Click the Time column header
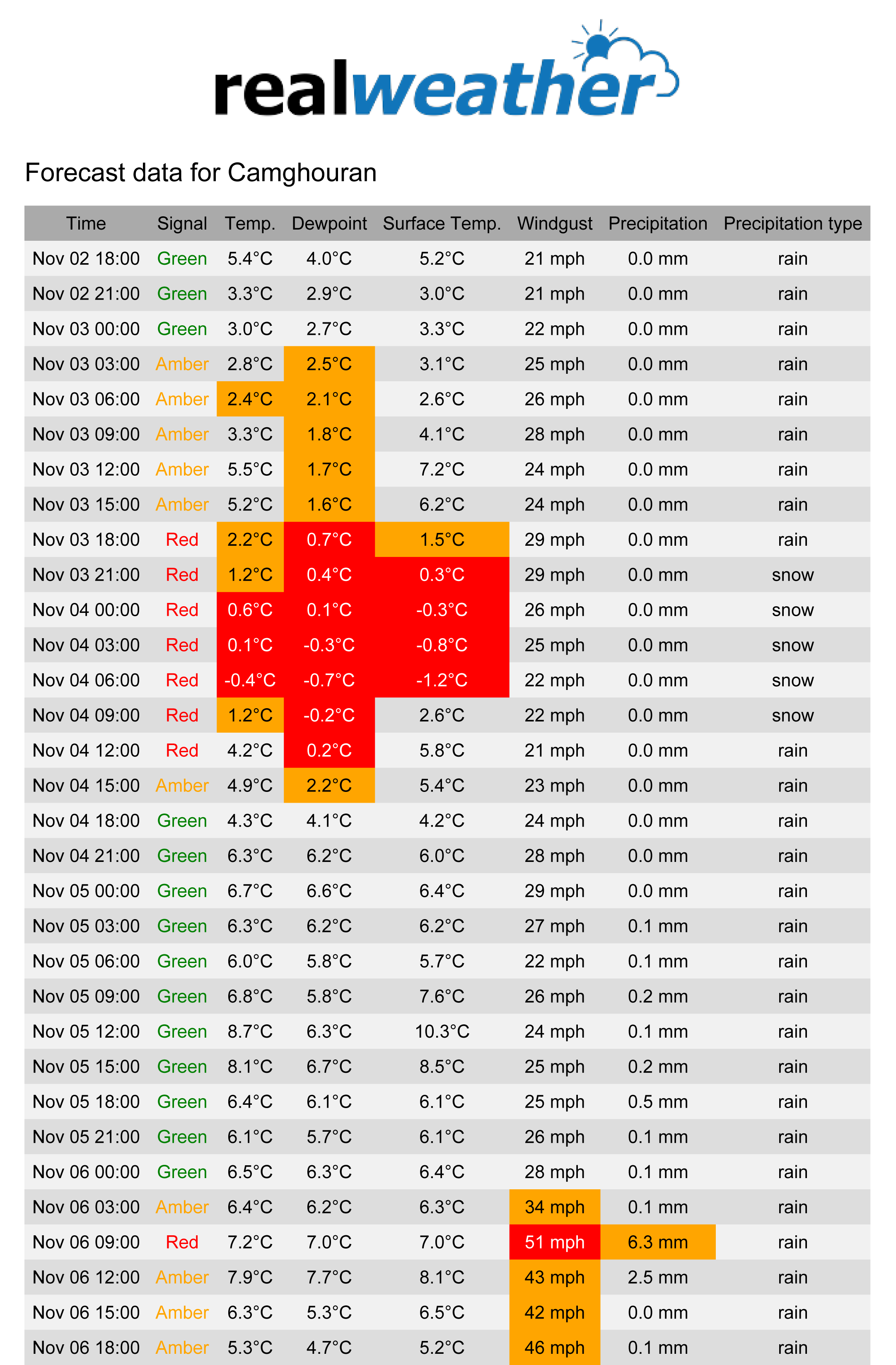The height and width of the screenshot is (1365, 896). click(x=86, y=223)
